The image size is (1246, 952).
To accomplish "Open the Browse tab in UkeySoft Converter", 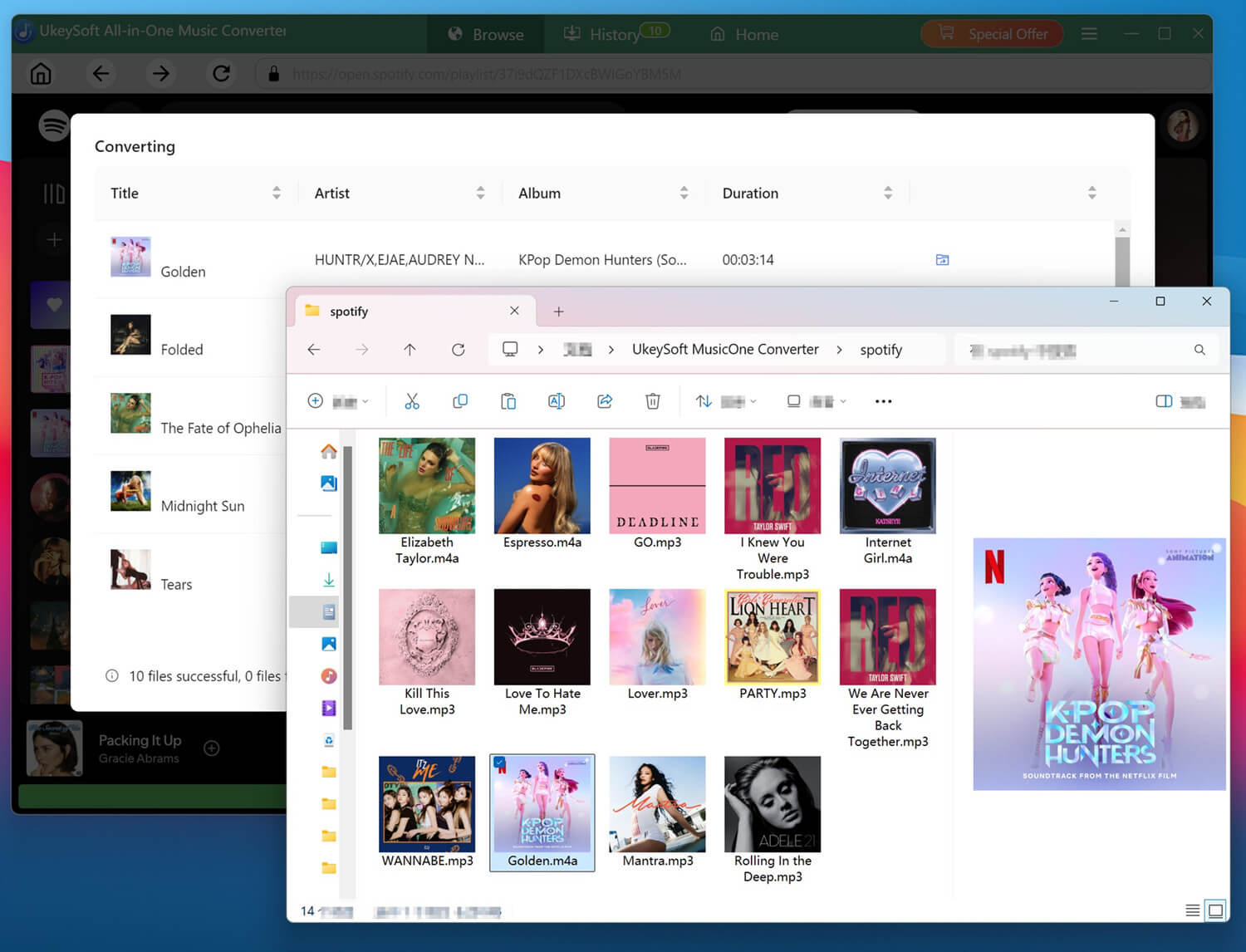I will coord(485,34).
